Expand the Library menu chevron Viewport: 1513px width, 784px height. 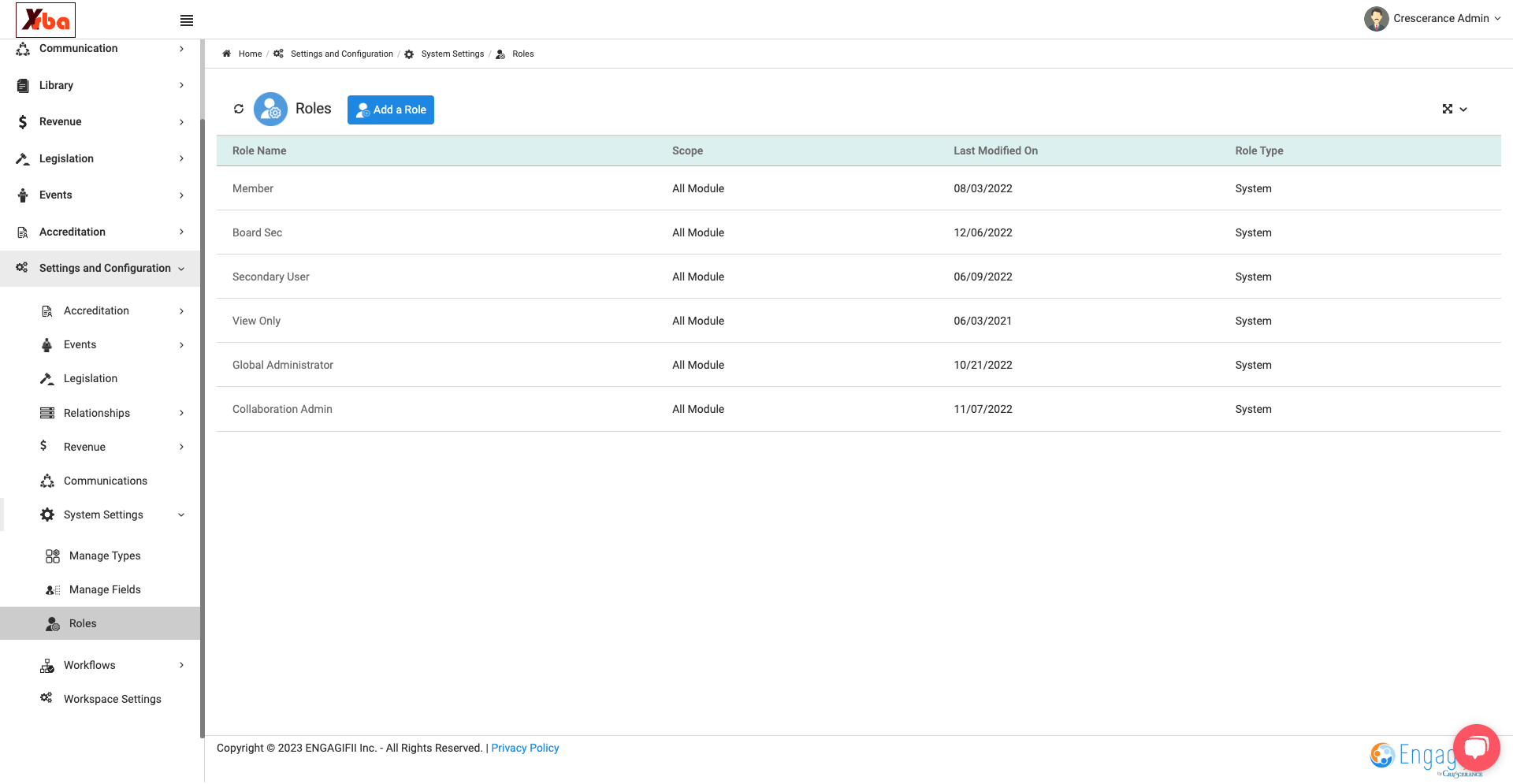181,85
